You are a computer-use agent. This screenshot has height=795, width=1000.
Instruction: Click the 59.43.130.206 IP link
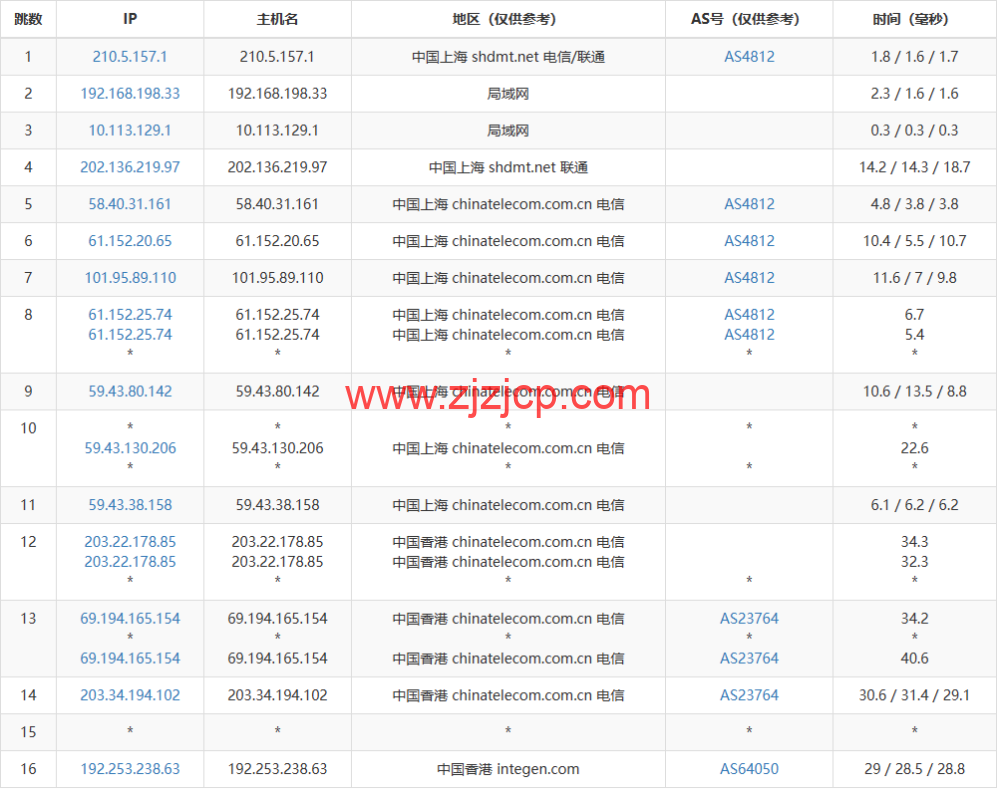click(129, 448)
